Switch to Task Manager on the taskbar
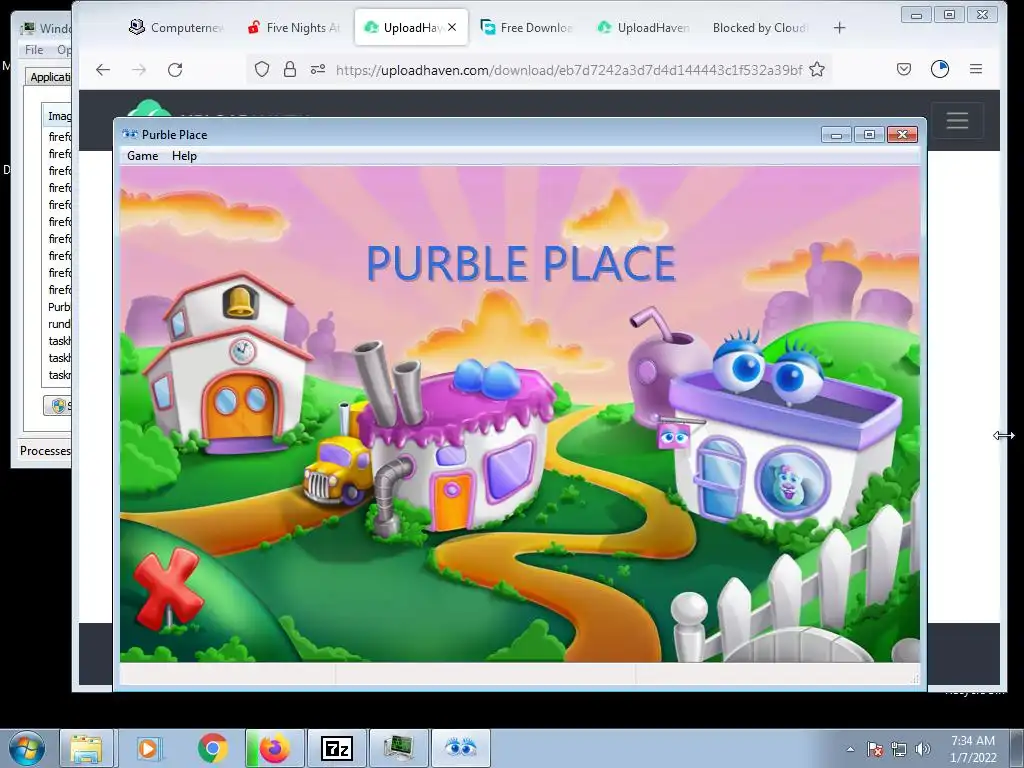This screenshot has height=768, width=1024. pyautogui.click(x=398, y=748)
